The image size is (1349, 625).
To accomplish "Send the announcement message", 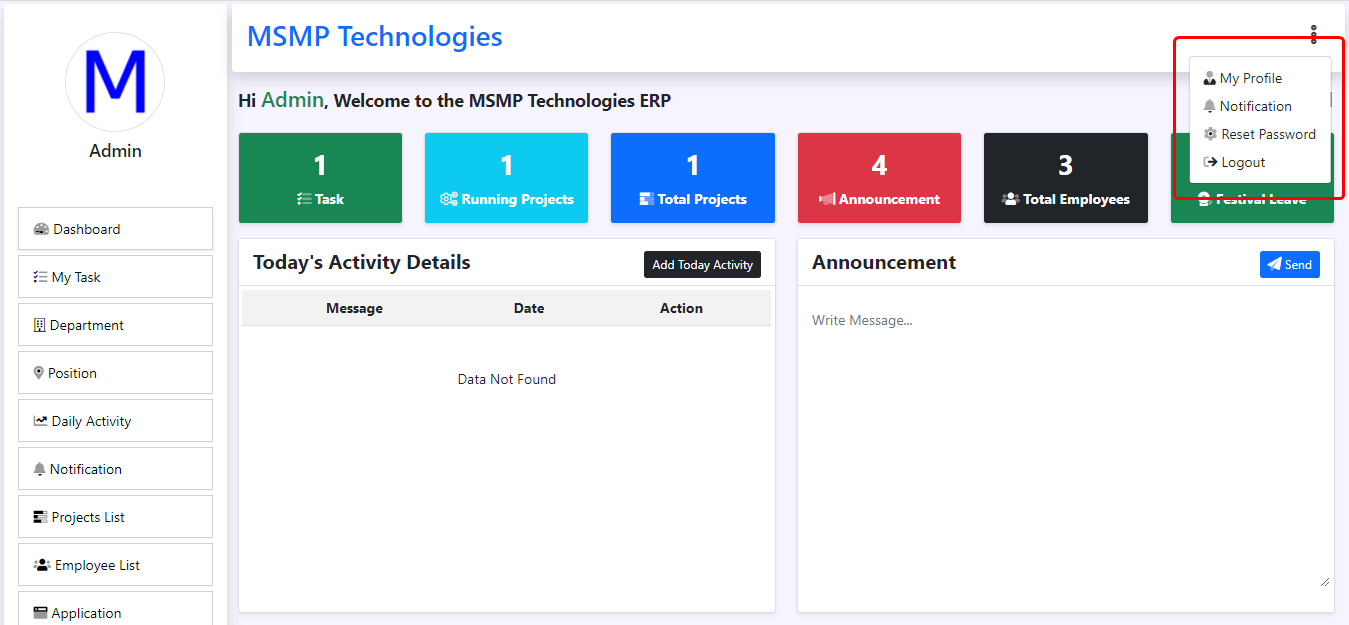I will coord(1289,264).
